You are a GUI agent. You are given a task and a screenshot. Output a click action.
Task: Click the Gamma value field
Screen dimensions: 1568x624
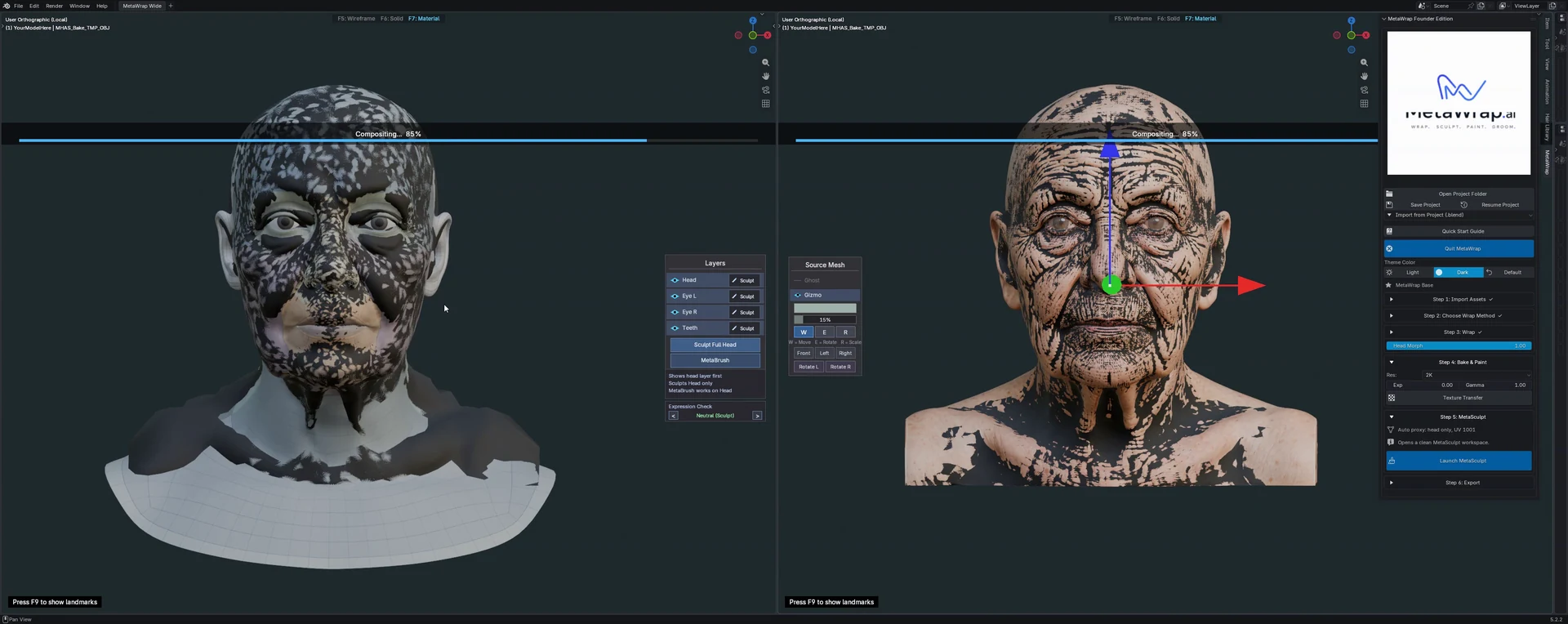[1496, 385]
